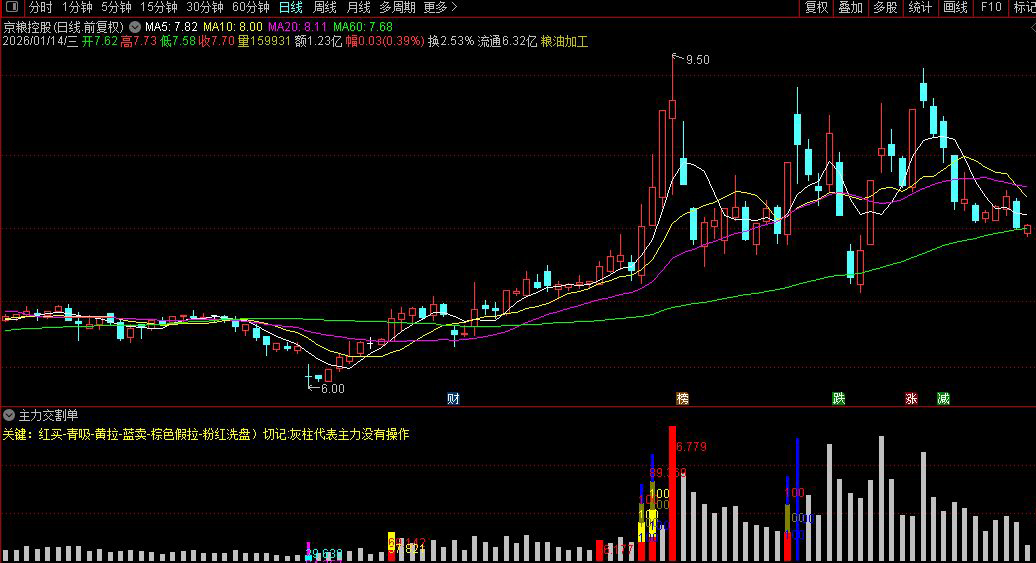Select the 30分钟 period tab

[205, 7]
